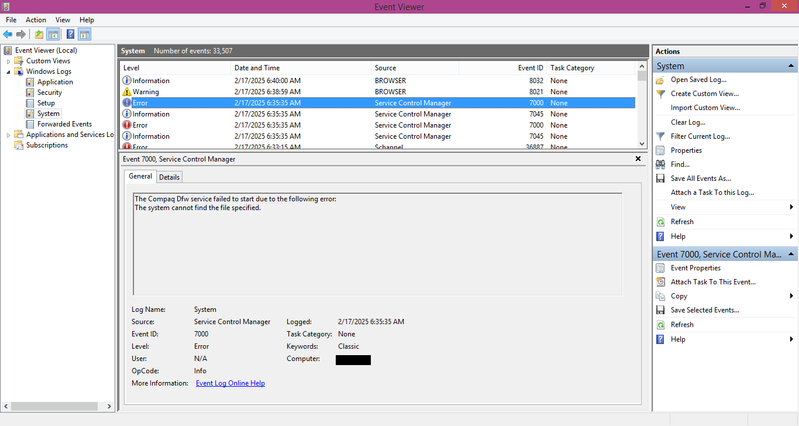Click the Copy action icon
799x426 pixels.
click(660, 296)
